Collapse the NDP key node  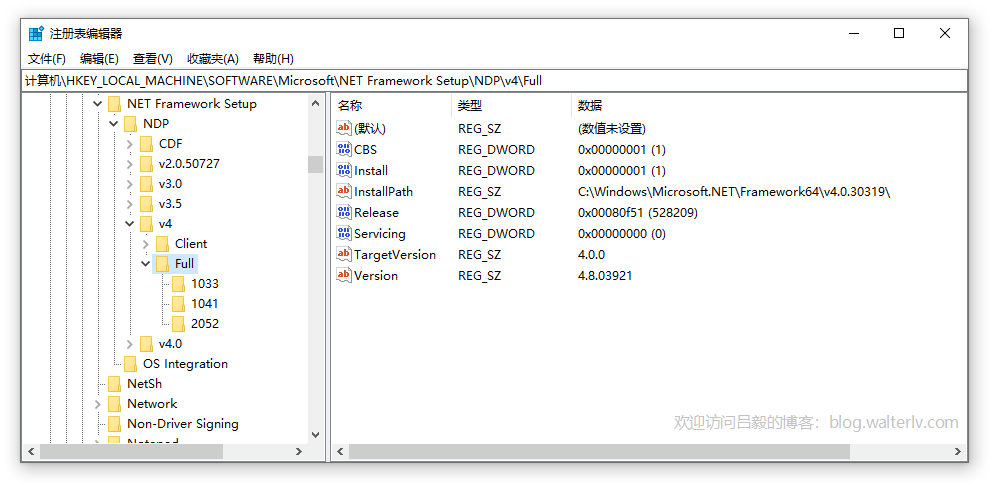click(114, 124)
